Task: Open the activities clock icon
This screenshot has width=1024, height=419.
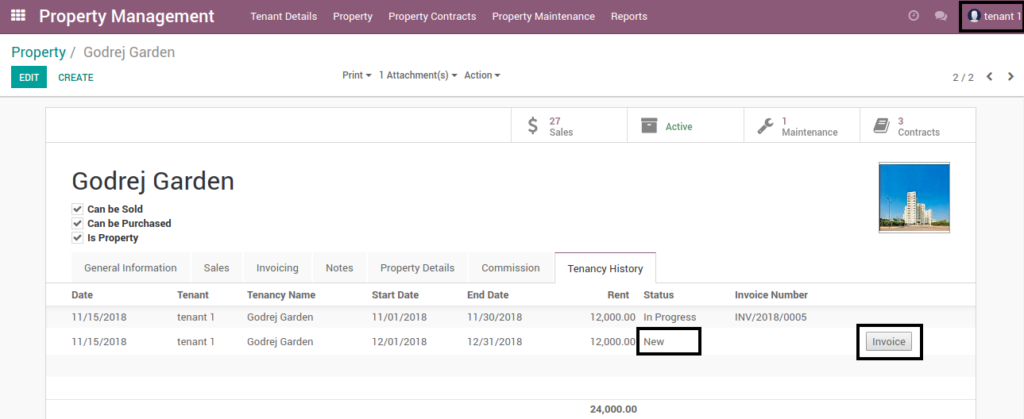Action: click(x=914, y=16)
